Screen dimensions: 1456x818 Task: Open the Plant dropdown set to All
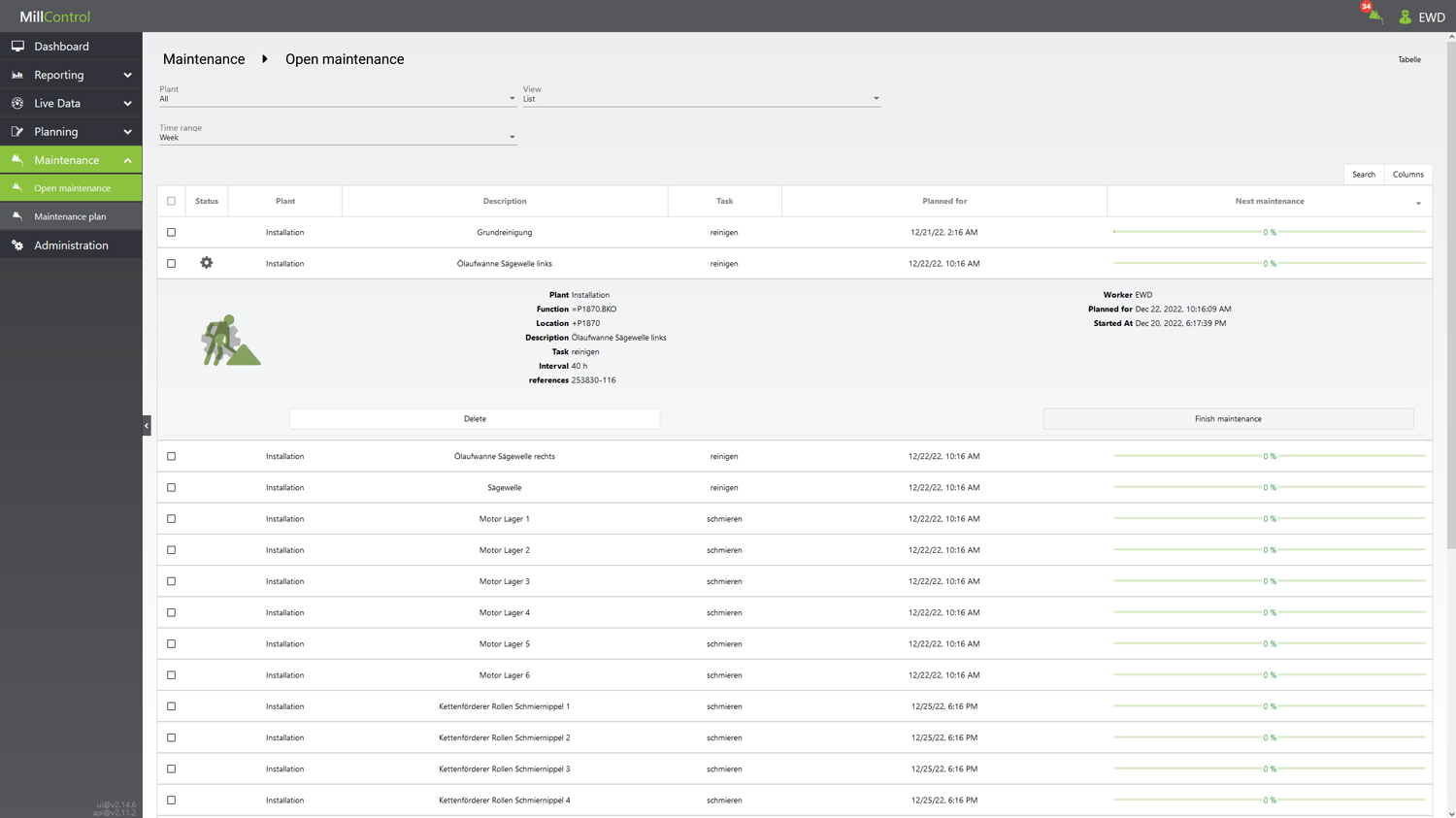tap(337, 98)
